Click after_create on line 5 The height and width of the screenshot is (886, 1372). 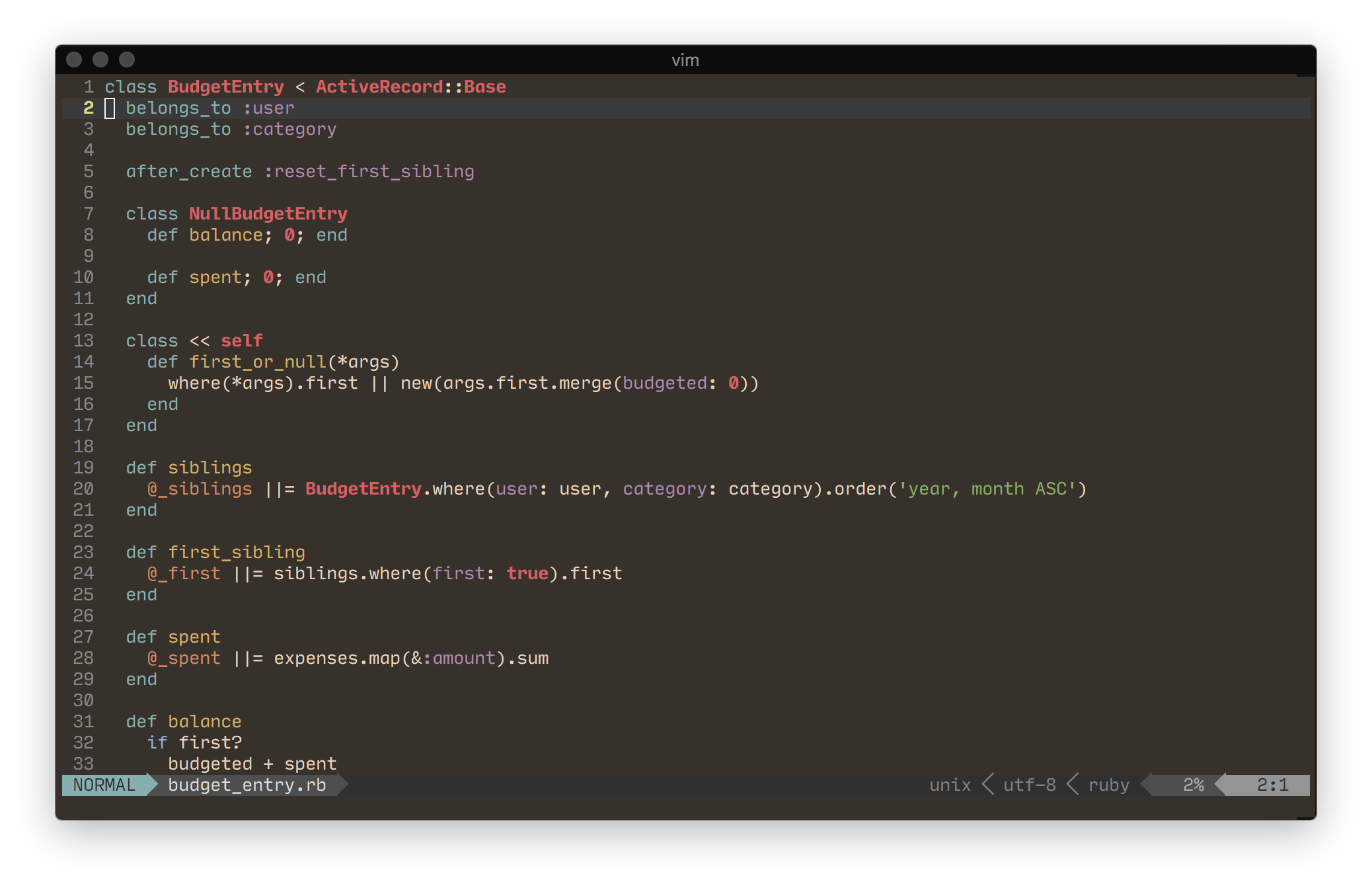189,171
